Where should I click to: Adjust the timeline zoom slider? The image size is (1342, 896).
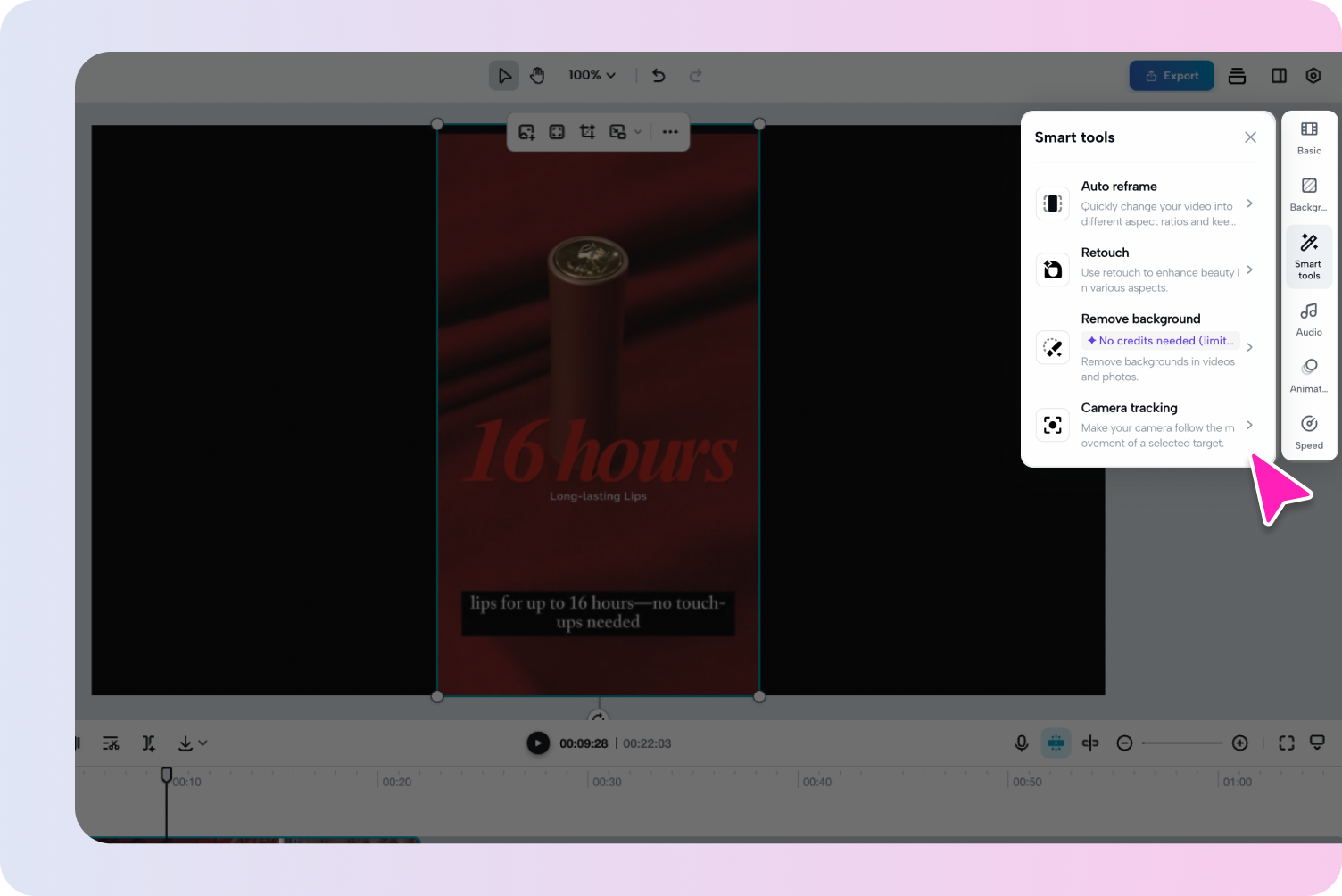(1182, 743)
